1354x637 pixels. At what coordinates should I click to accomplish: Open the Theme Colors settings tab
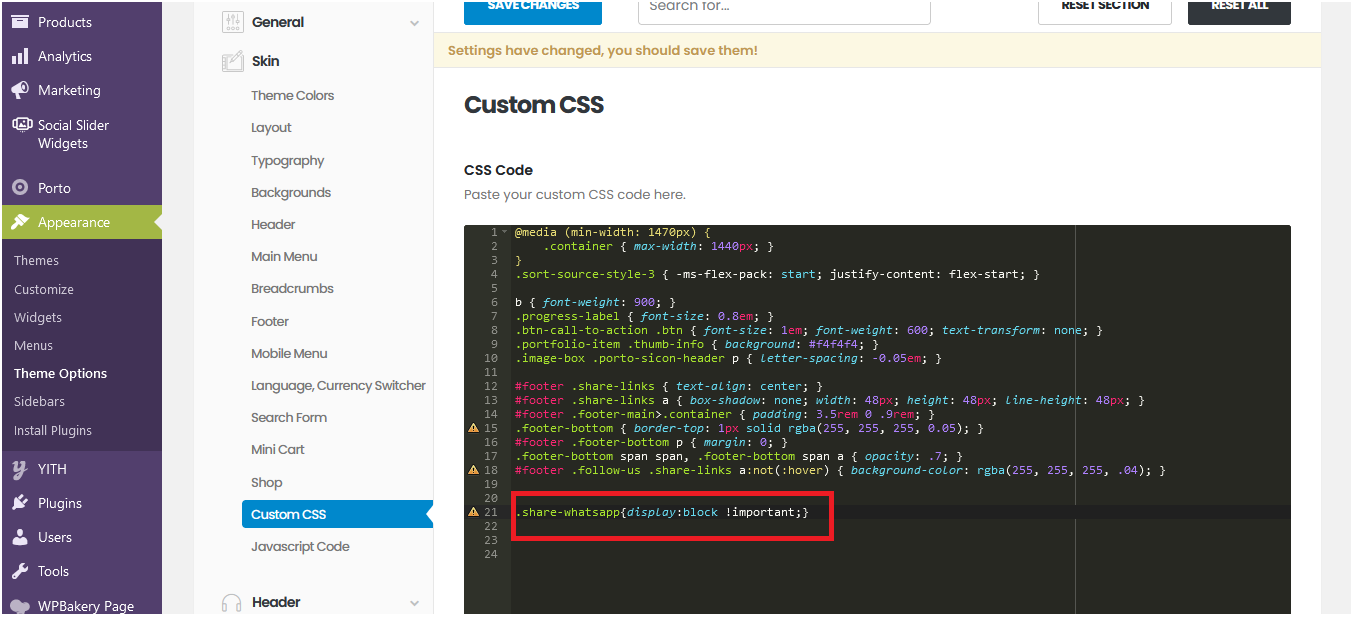pos(292,96)
